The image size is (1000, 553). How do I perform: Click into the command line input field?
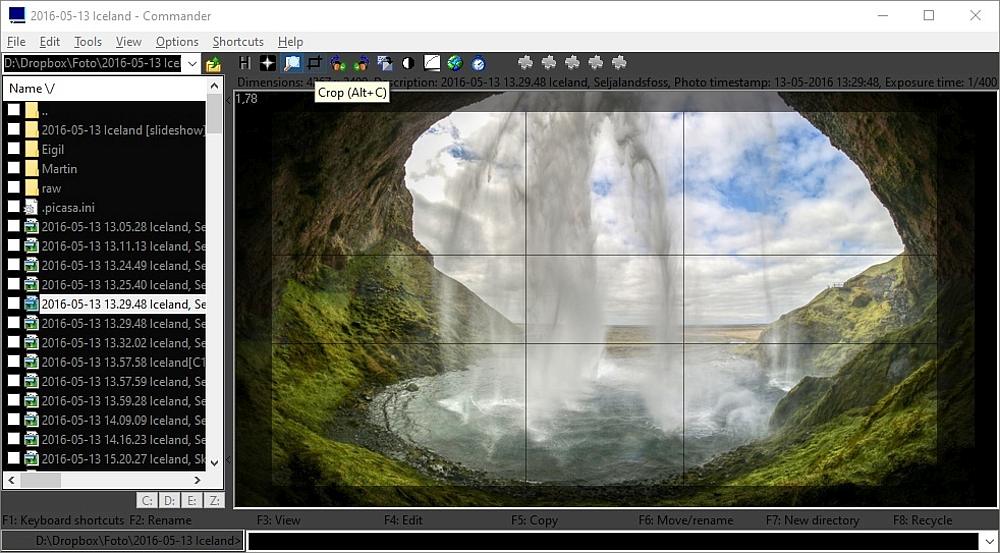click(x=612, y=541)
